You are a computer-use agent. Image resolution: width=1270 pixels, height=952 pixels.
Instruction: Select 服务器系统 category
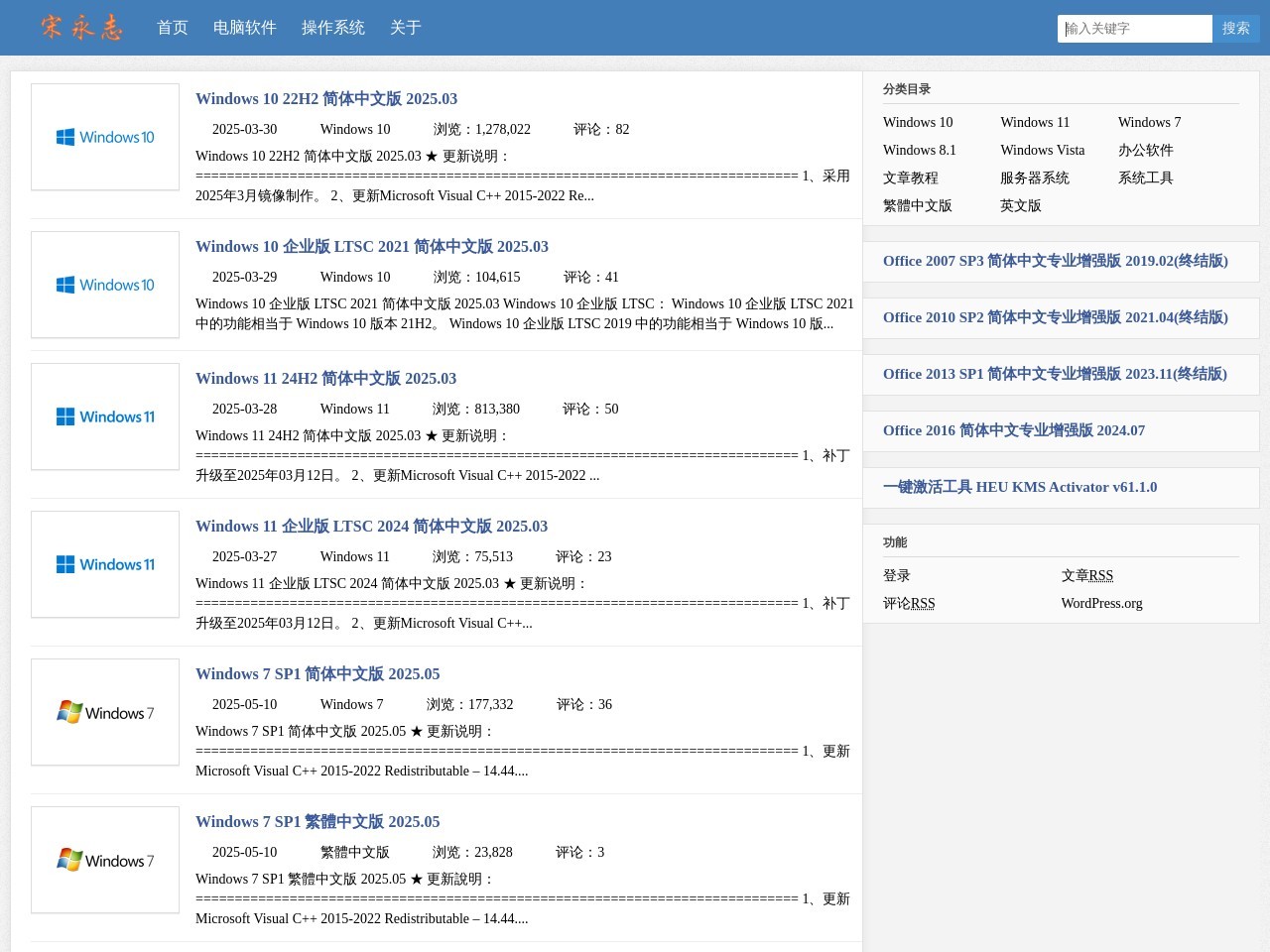[x=1035, y=178]
